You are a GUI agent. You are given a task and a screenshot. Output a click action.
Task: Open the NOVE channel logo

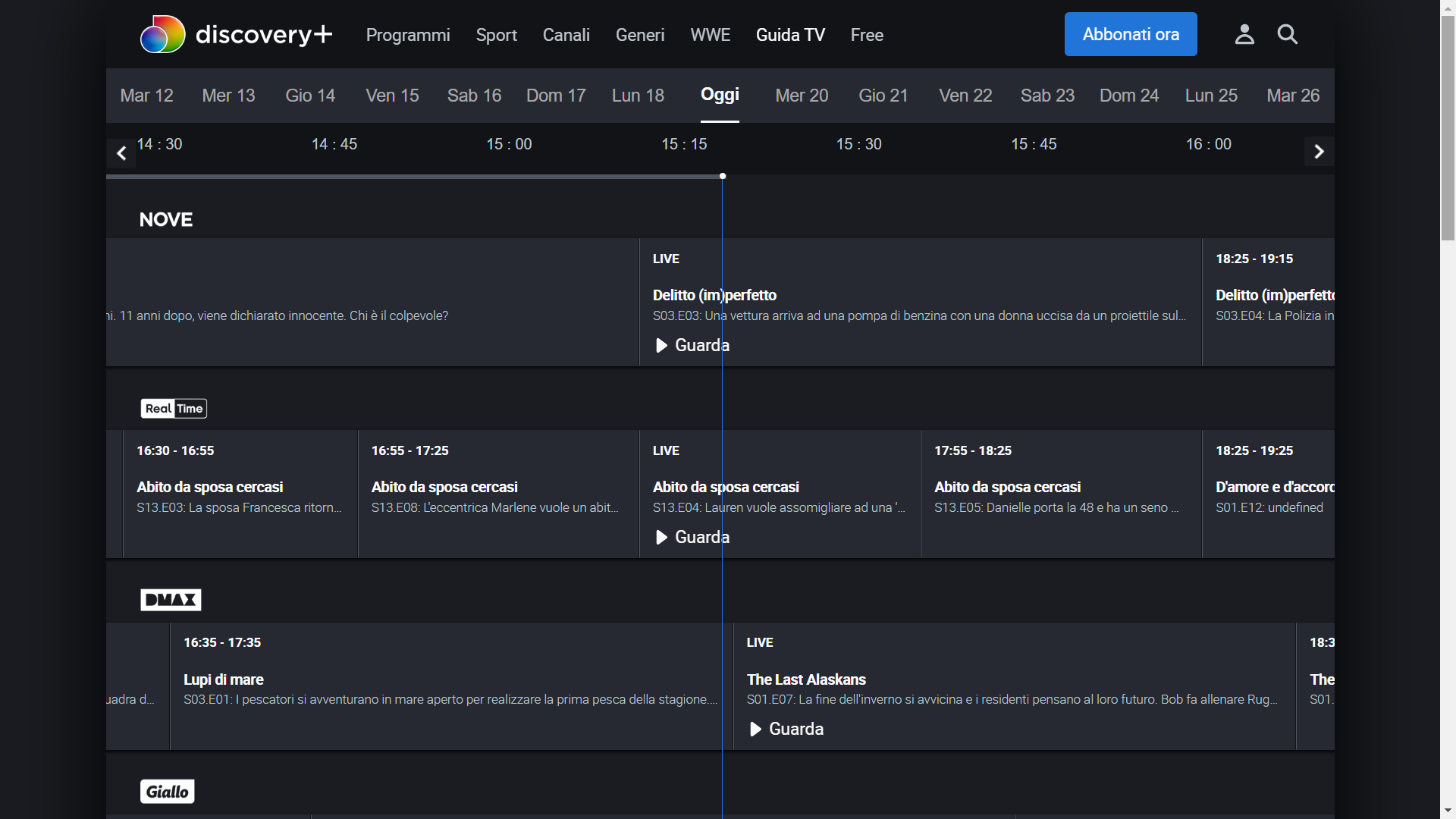pos(166,220)
